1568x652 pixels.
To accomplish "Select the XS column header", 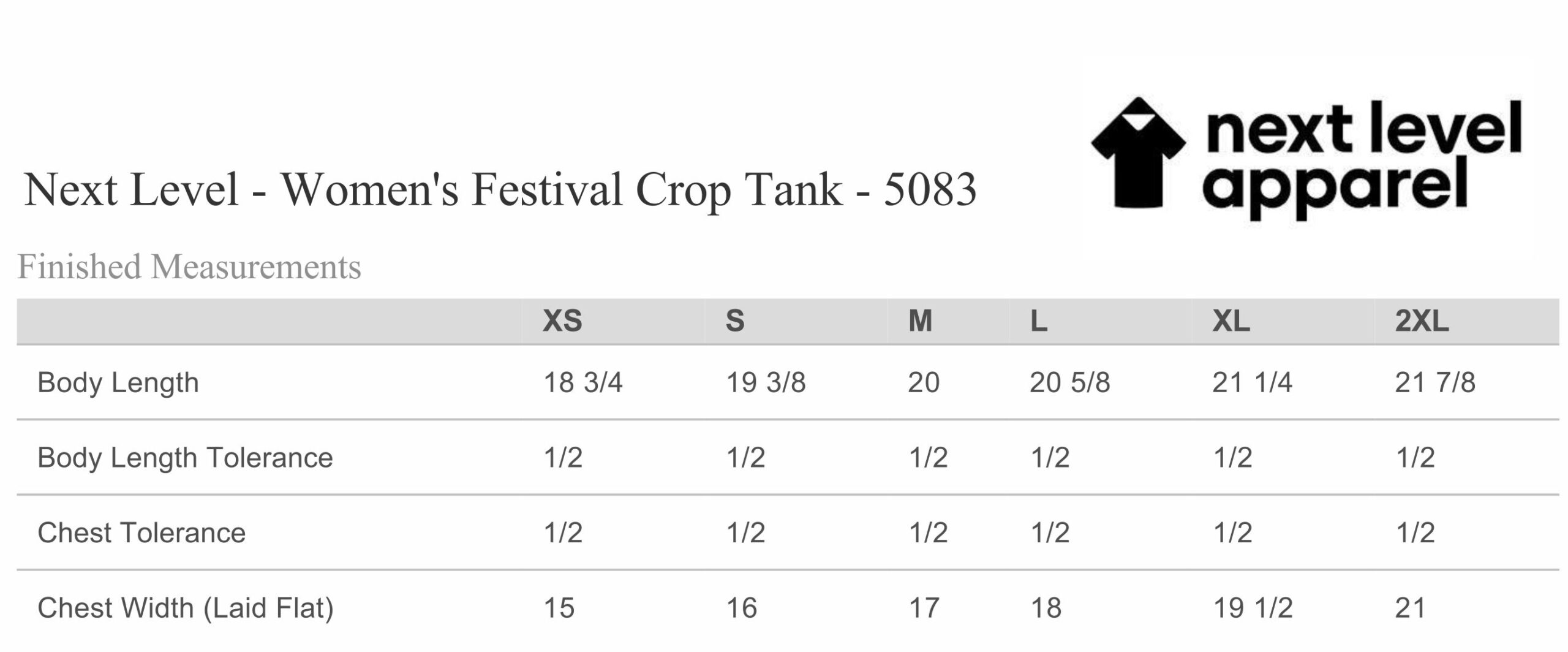I will click(562, 321).
